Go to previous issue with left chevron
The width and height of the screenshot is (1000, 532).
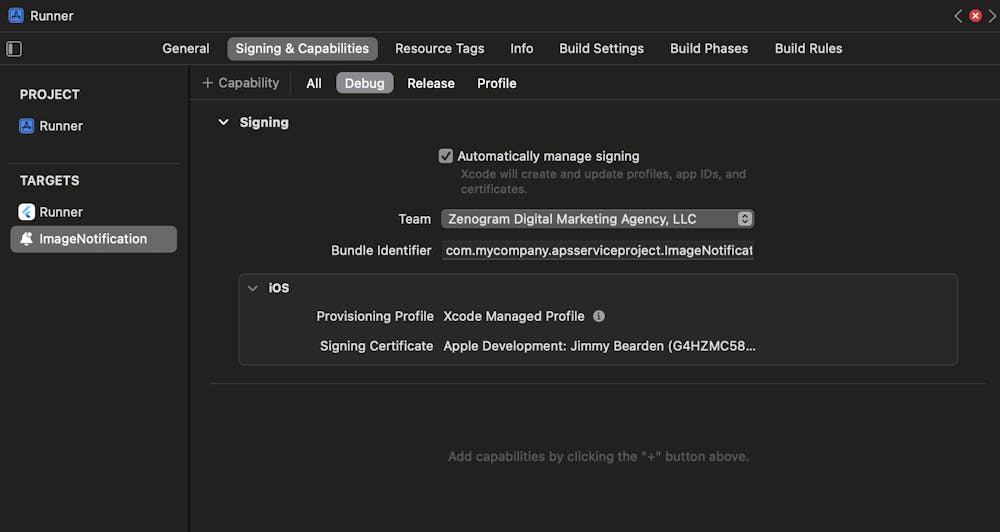958,16
